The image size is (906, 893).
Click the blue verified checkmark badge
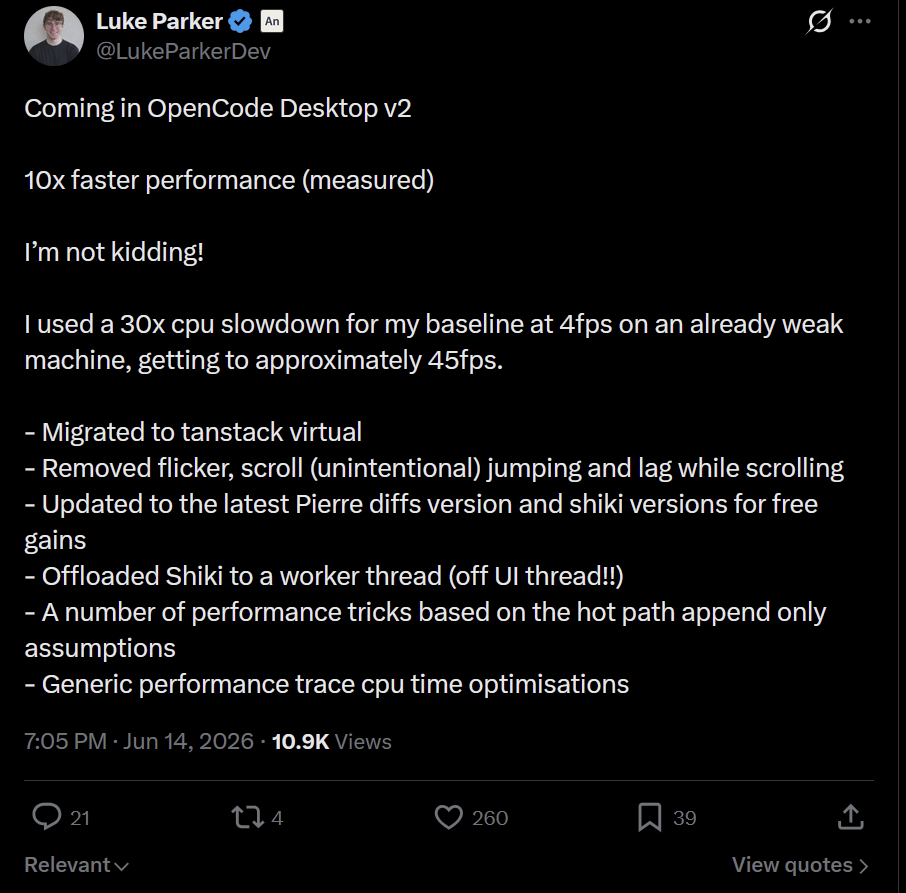coord(240,22)
